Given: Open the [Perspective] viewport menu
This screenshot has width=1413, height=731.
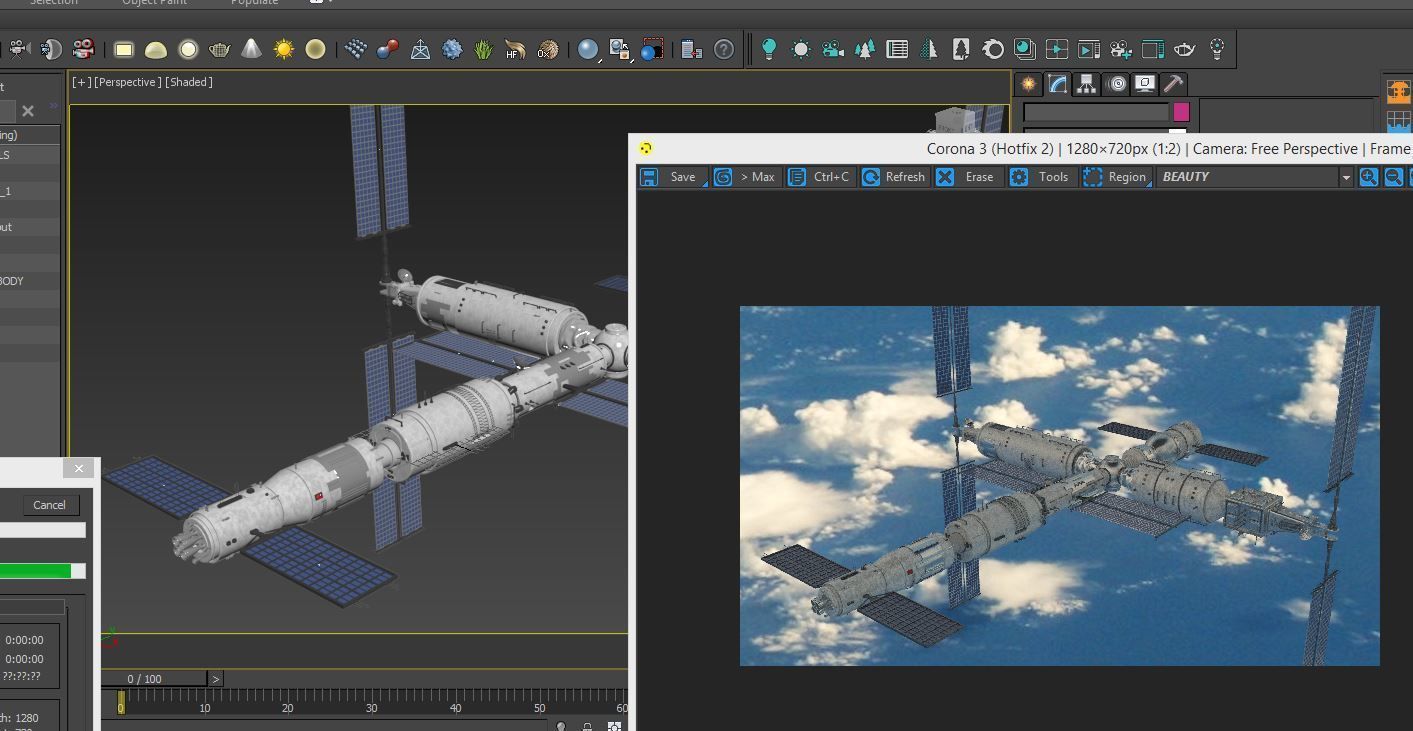Looking at the screenshot, I should coord(127,82).
